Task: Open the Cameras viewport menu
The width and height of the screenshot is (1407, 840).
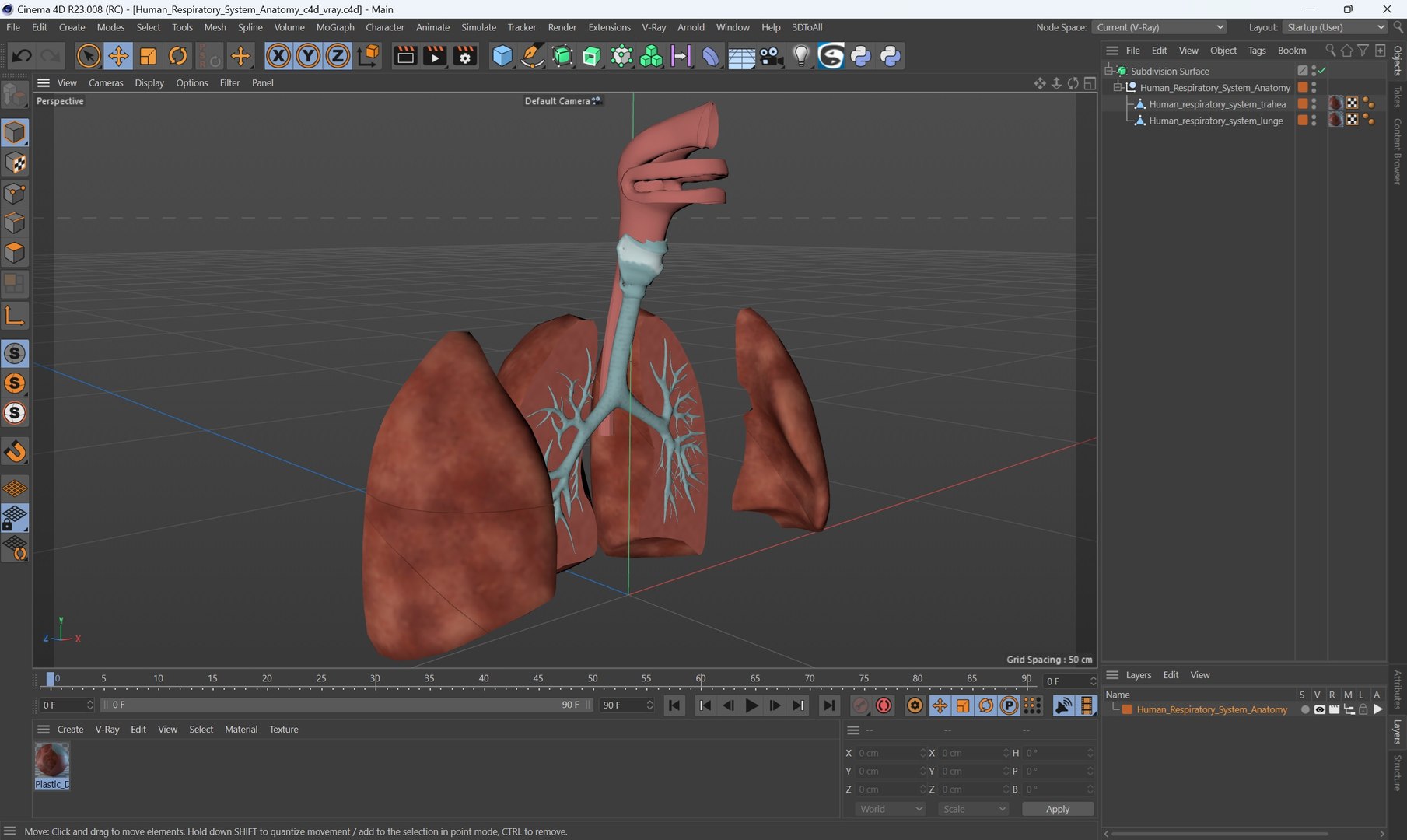Action: pyautogui.click(x=106, y=82)
